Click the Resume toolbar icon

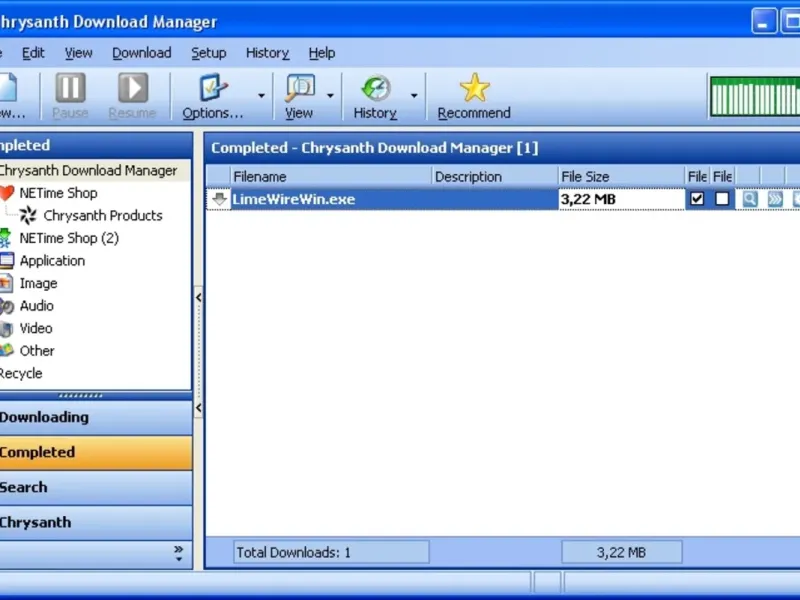click(133, 88)
